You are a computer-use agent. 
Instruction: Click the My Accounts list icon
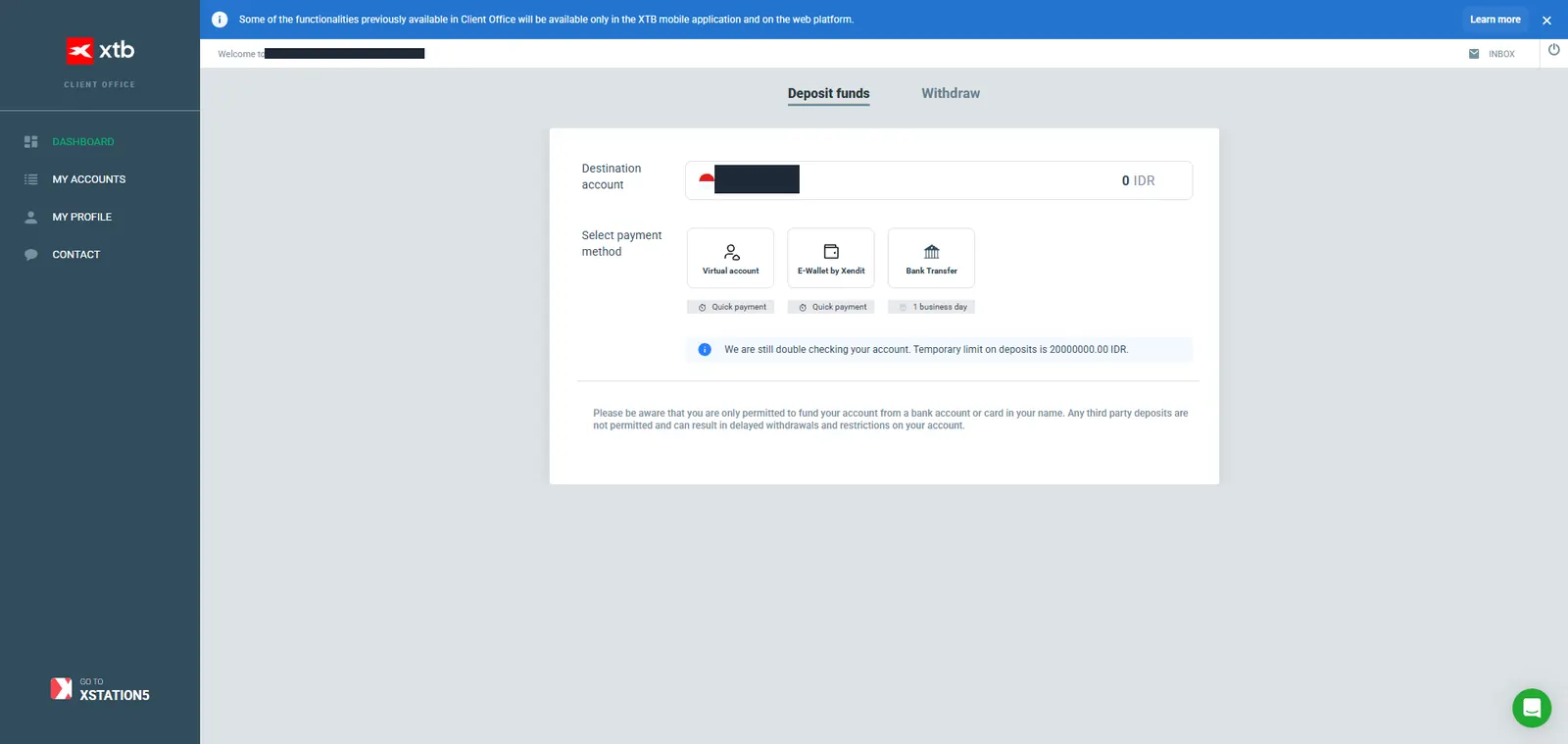click(x=30, y=179)
